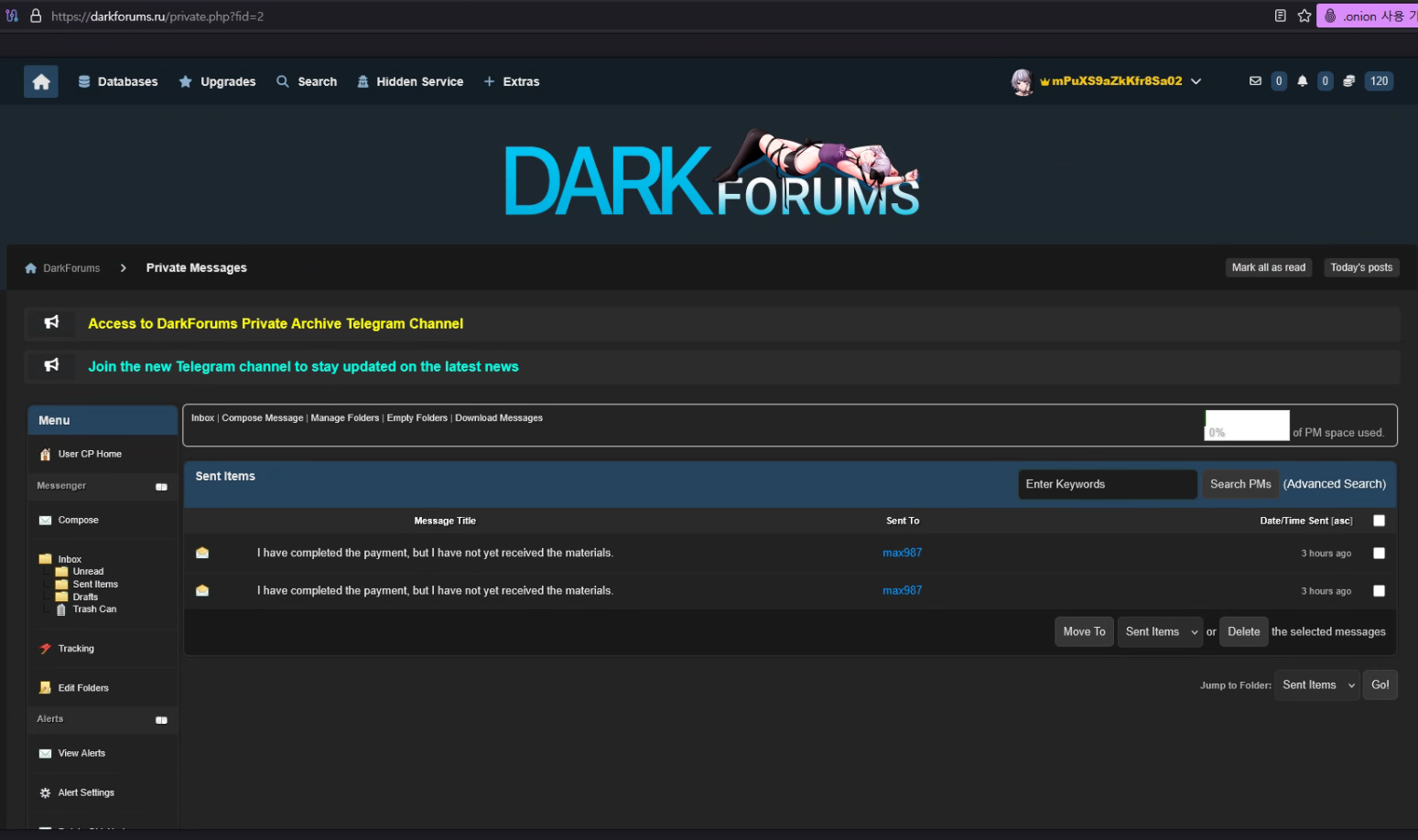Open the Join new Telegram channel announcement
The height and width of the screenshot is (840, 1418).
pos(303,367)
